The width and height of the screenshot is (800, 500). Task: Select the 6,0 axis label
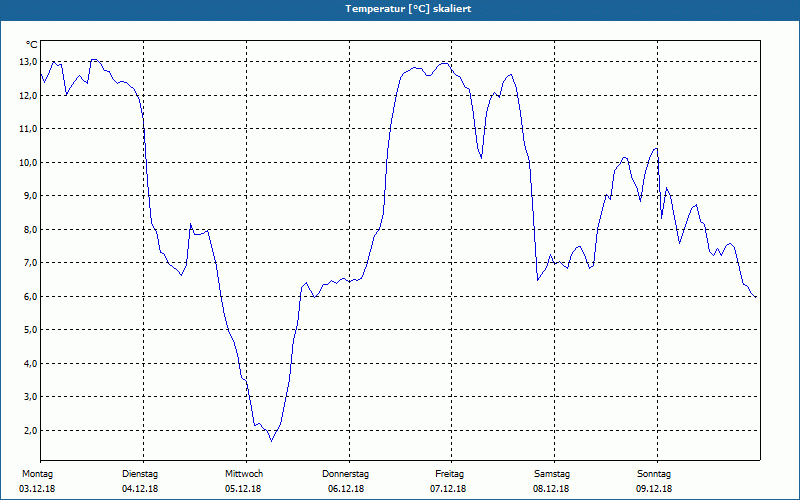click(30, 296)
